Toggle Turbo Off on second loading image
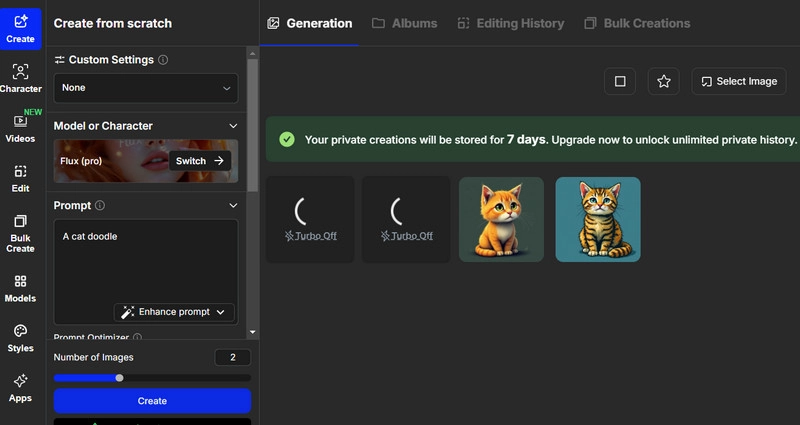 point(406,236)
